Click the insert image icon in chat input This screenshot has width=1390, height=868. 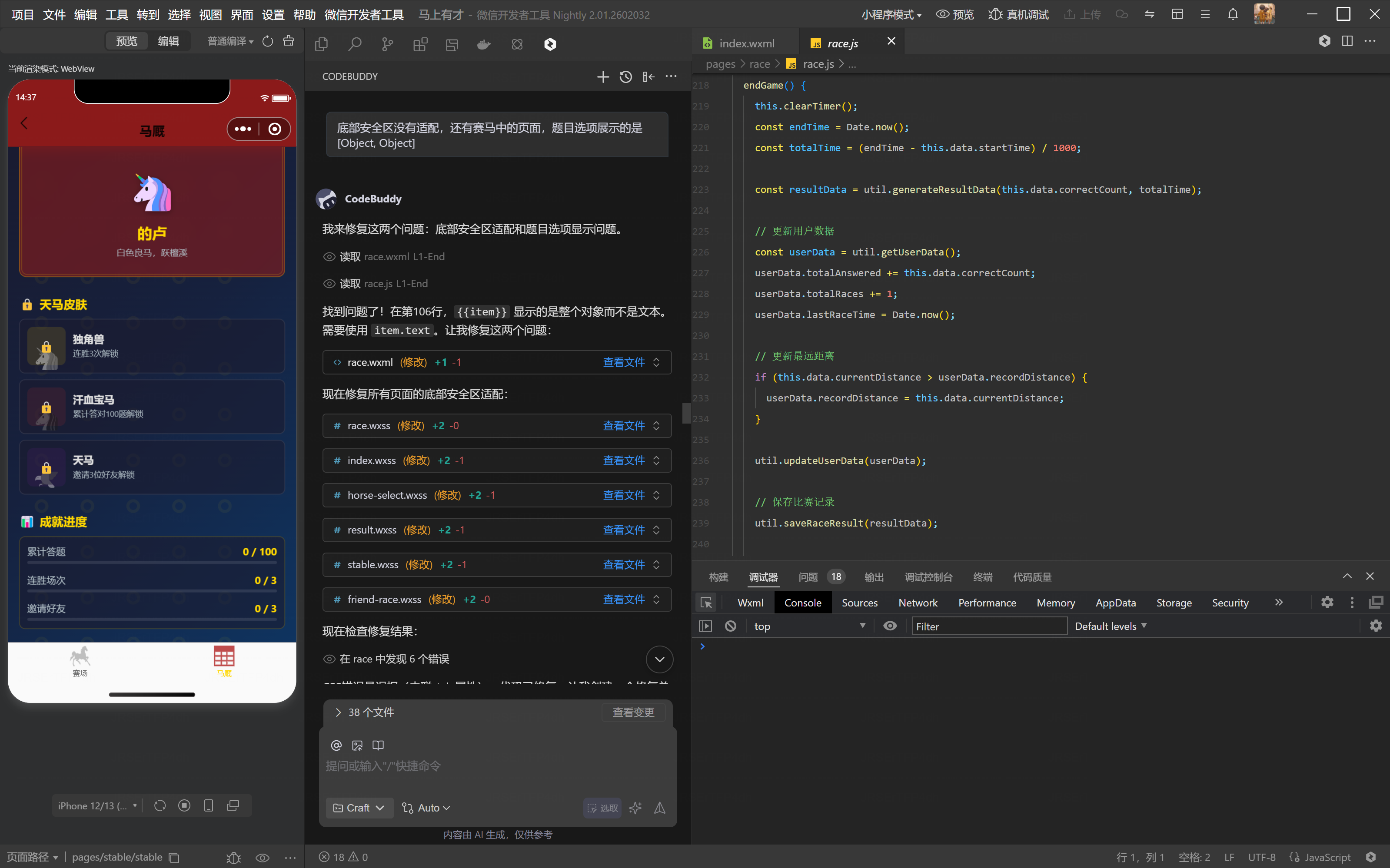click(357, 745)
